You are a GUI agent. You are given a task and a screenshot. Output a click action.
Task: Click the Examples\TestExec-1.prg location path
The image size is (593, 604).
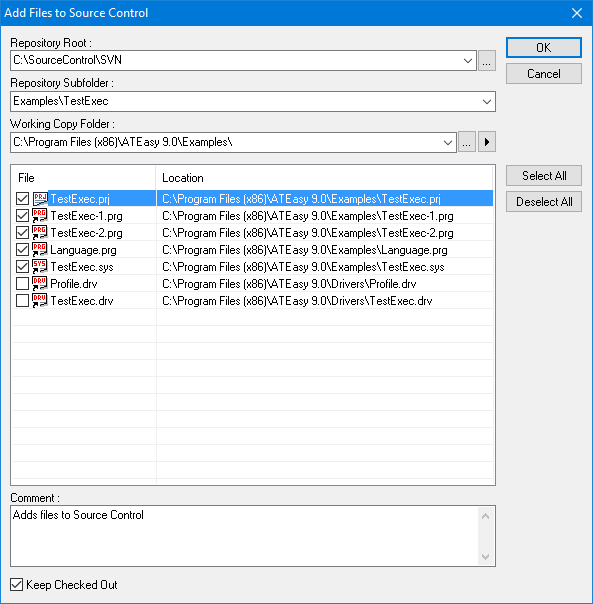pyautogui.click(x=308, y=216)
